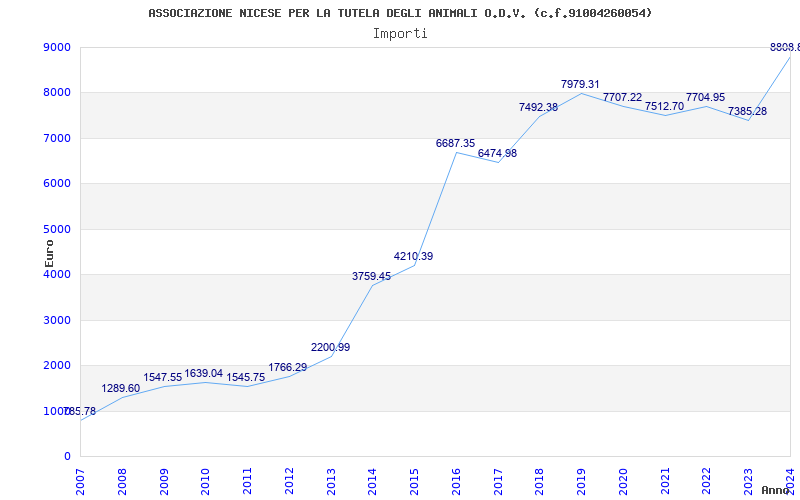The height and width of the screenshot is (500, 800).
Task: Click x-axis year 2007
Action: pos(80,481)
